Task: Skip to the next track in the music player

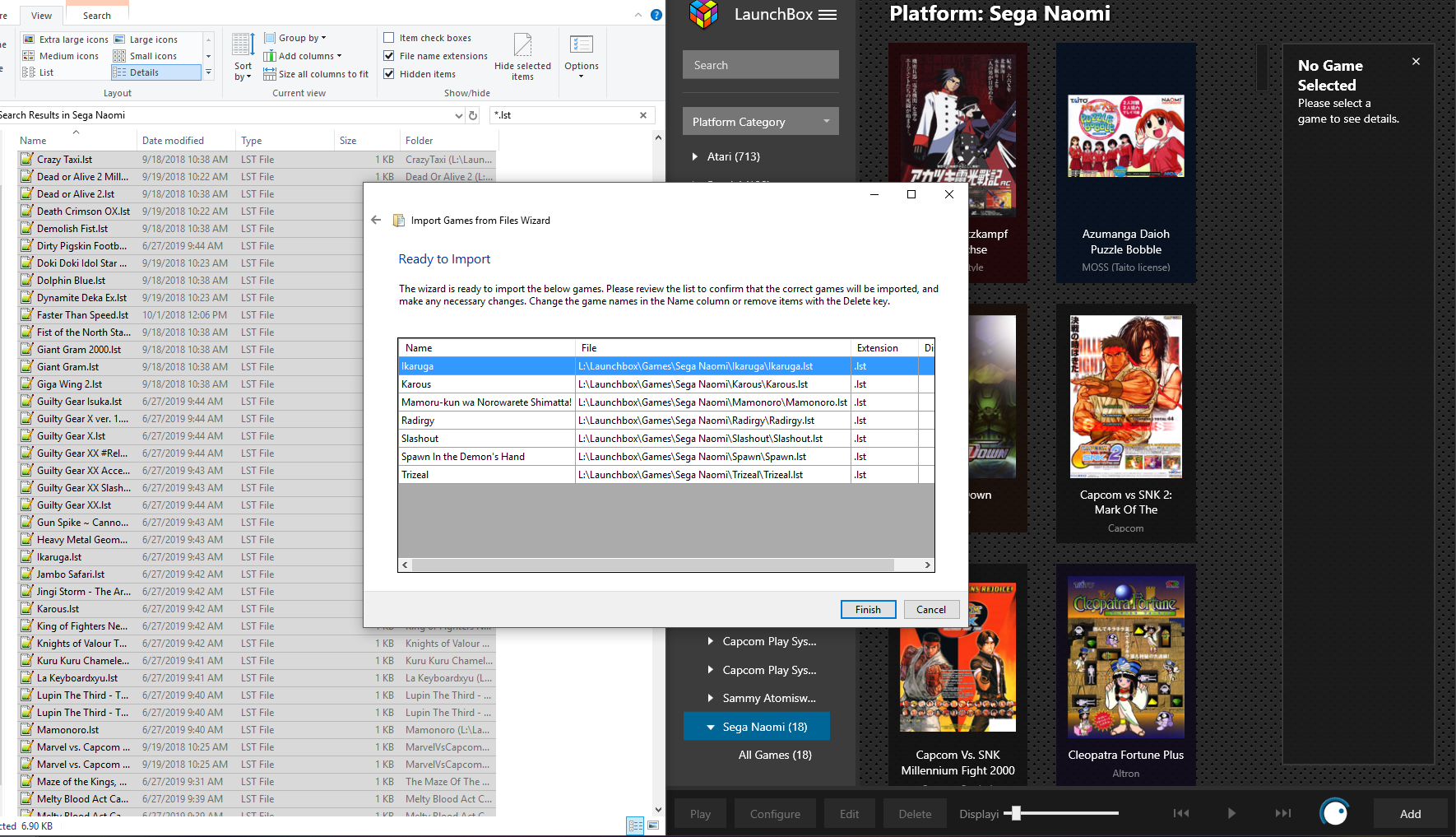Action: [1282, 813]
